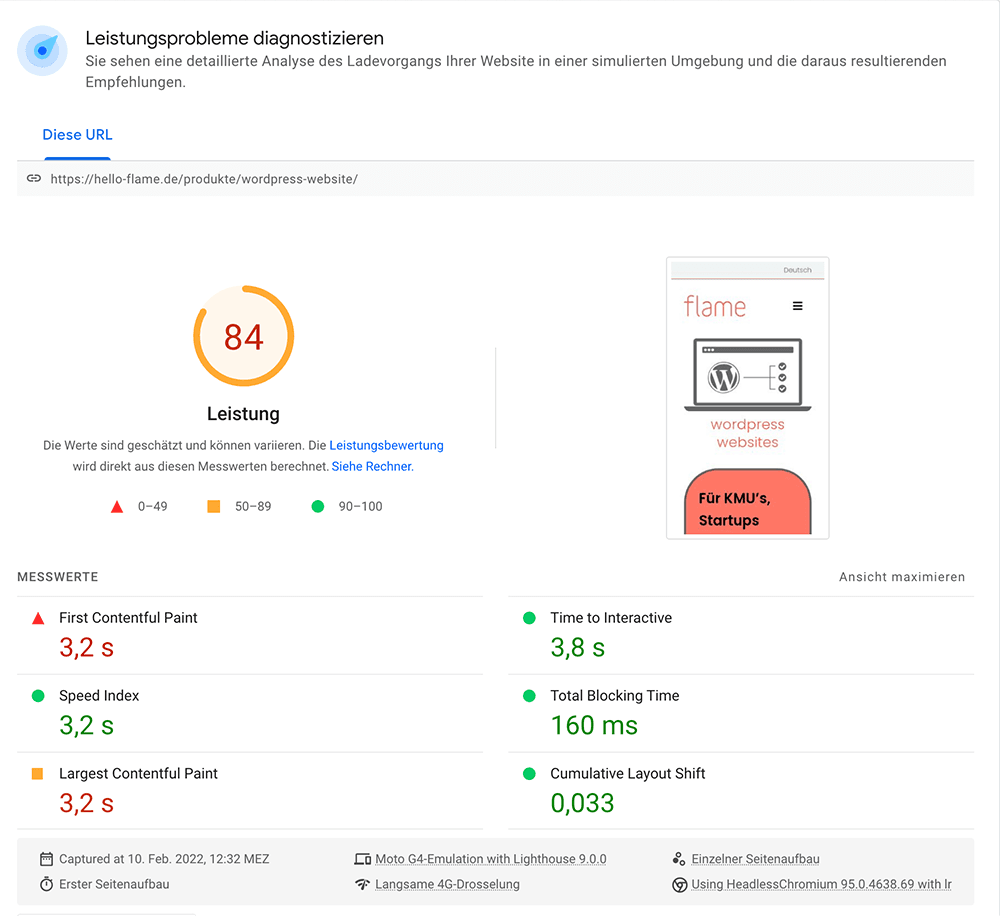Click the Largest Contentful Paint label
This screenshot has height=916, width=1000.
coord(138,774)
